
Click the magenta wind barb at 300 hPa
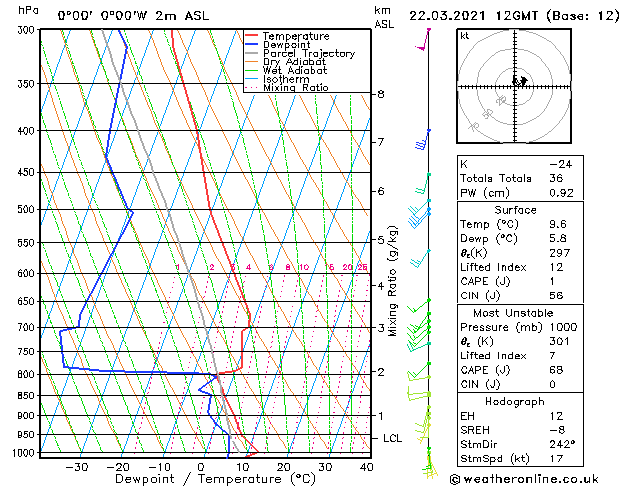point(427,38)
